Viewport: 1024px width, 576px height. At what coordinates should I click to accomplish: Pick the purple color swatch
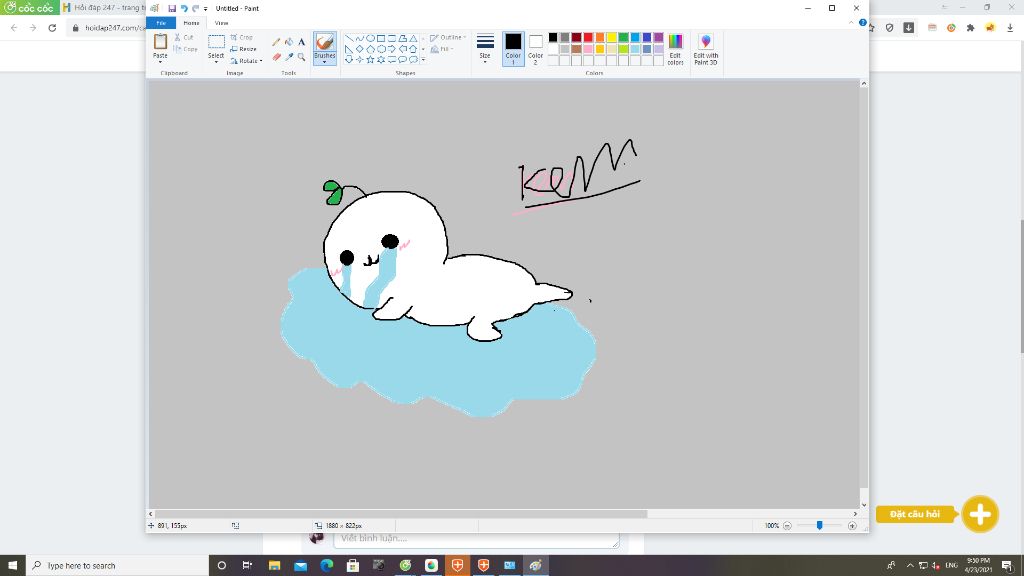659,37
